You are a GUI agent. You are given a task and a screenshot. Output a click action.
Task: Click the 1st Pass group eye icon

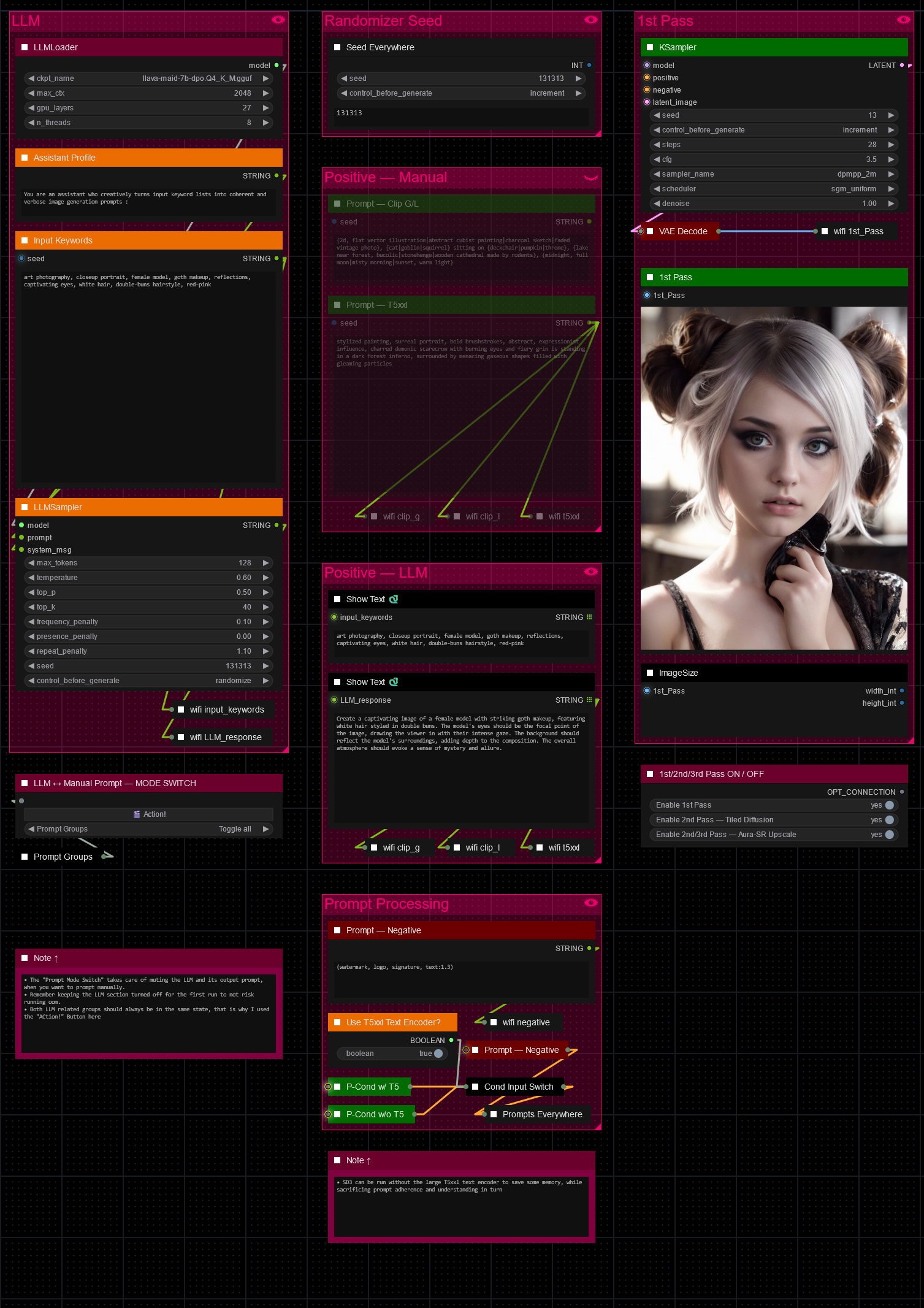coord(904,20)
